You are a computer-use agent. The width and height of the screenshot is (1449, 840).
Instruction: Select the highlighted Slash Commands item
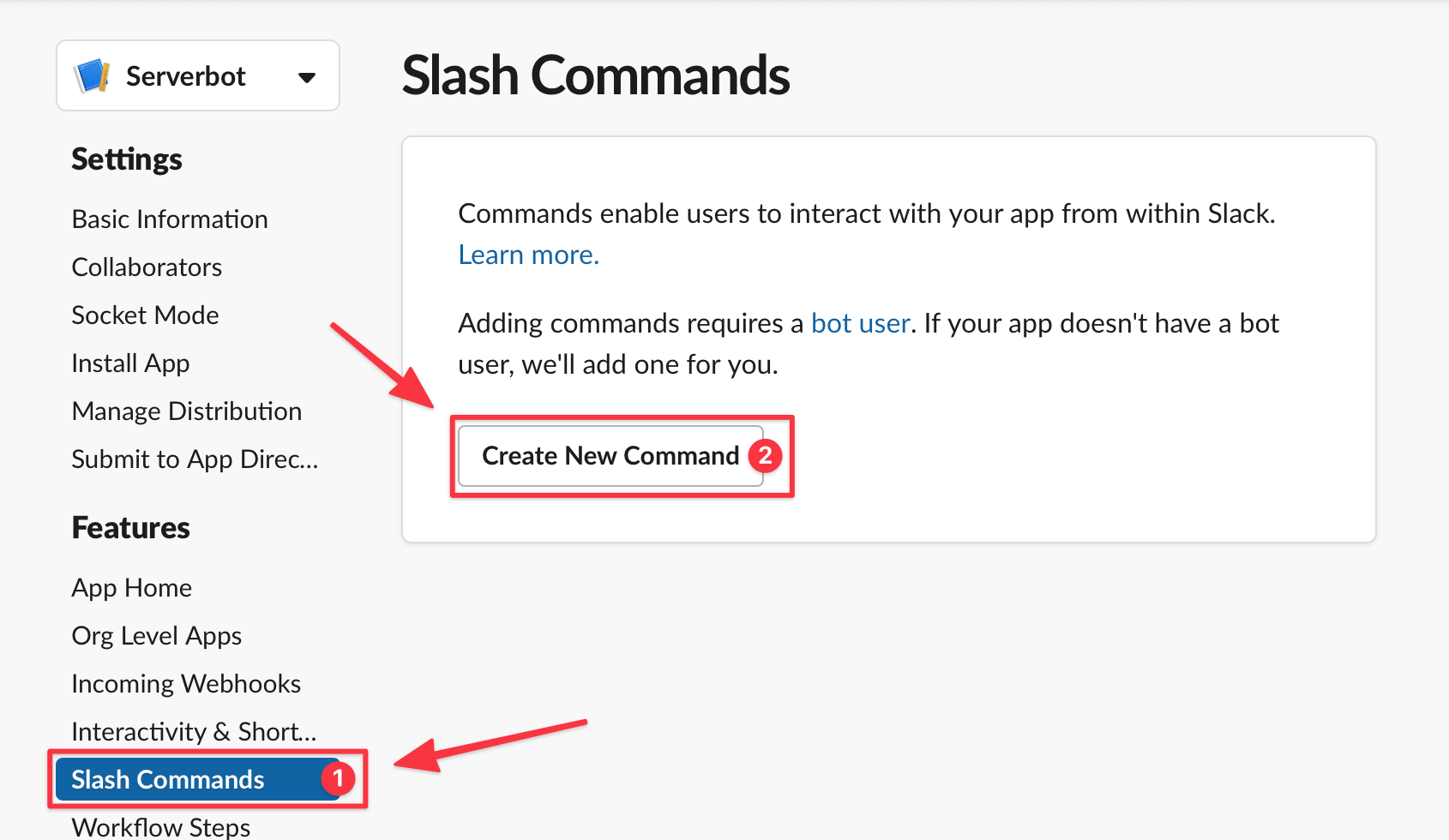coord(166,780)
